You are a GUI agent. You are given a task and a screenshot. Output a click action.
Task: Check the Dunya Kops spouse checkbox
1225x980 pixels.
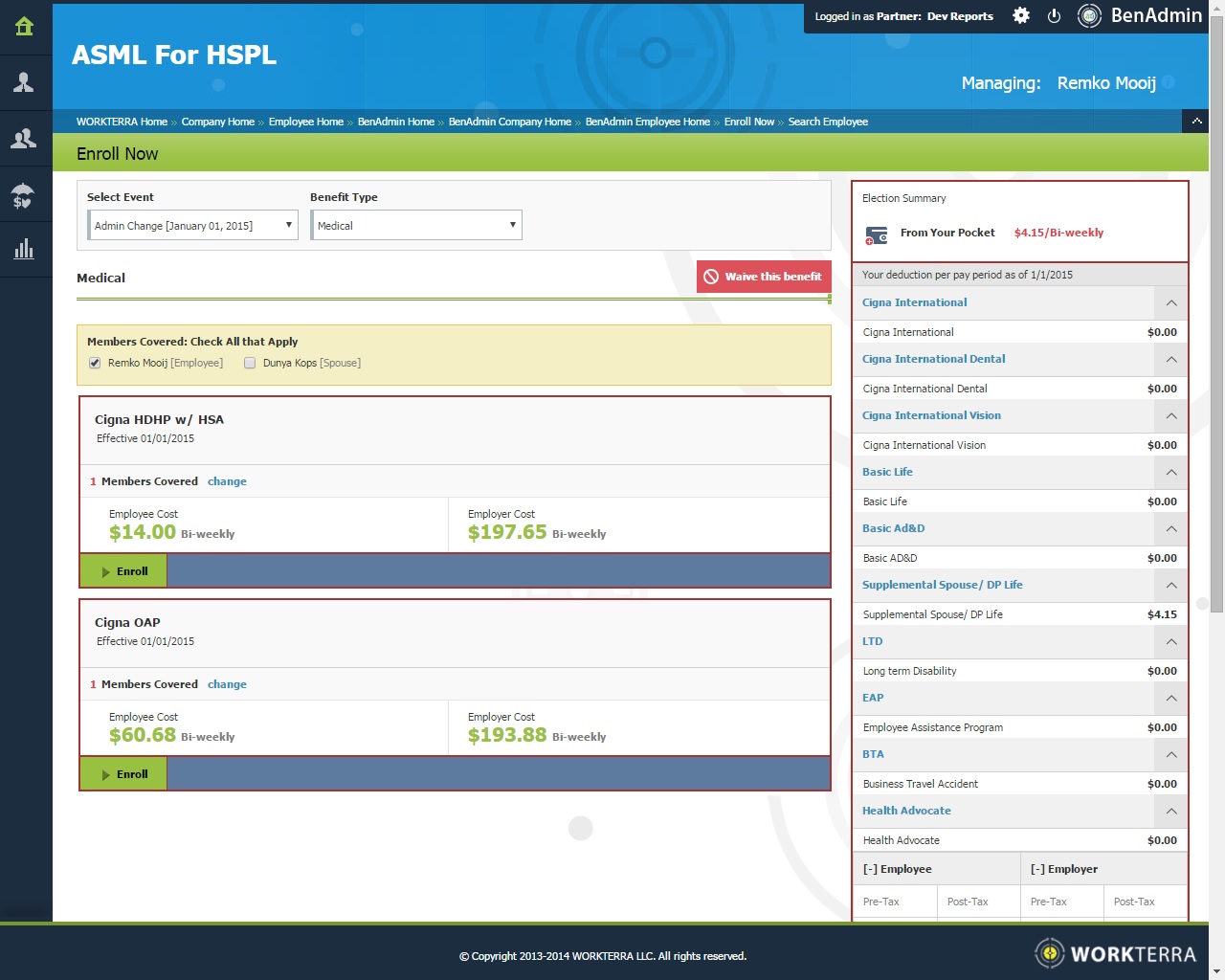point(250,363)
